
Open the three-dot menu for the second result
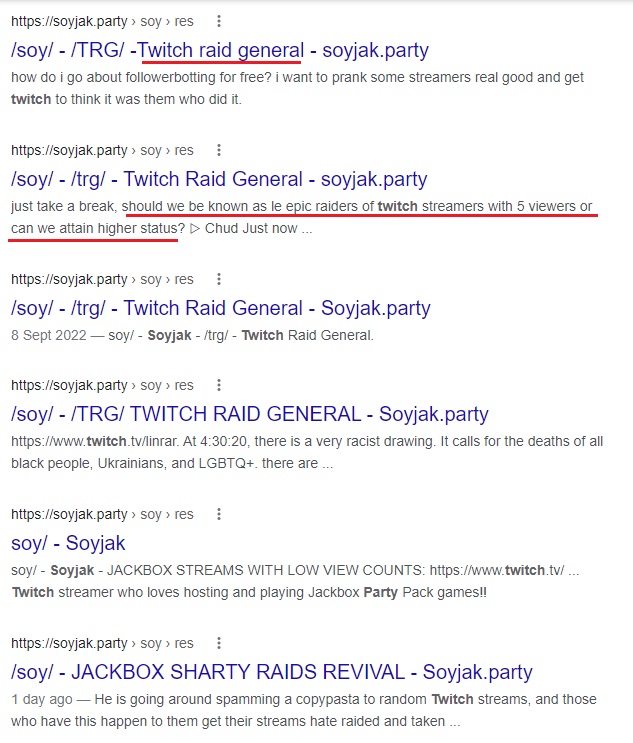pyautogui.click(x=218, y=150)
